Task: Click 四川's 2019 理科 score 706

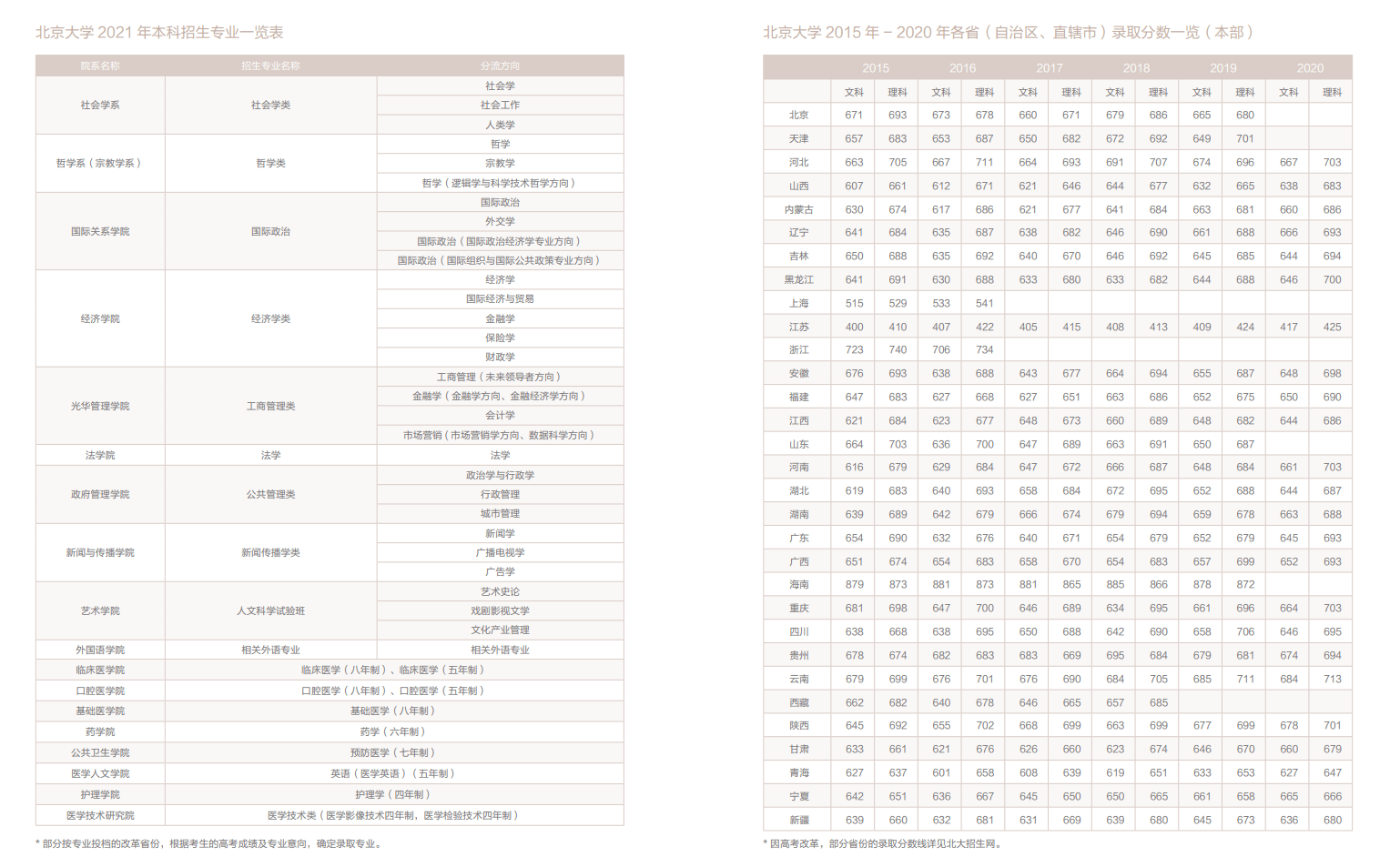Action: (1245, 631)
